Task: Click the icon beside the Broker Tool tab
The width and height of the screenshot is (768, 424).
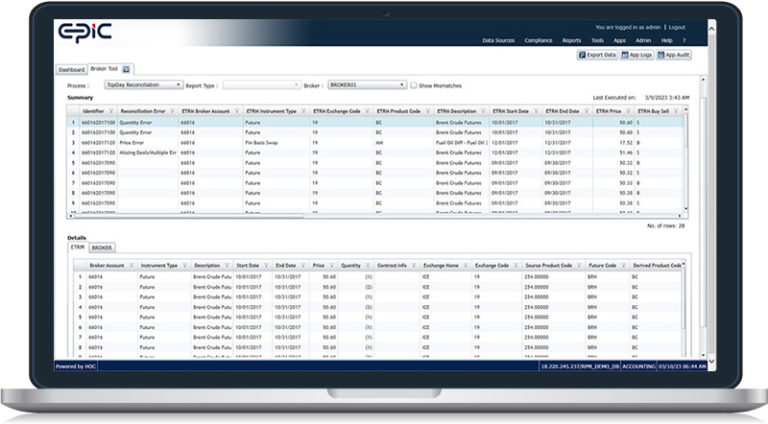Action: tap(126, 70)
